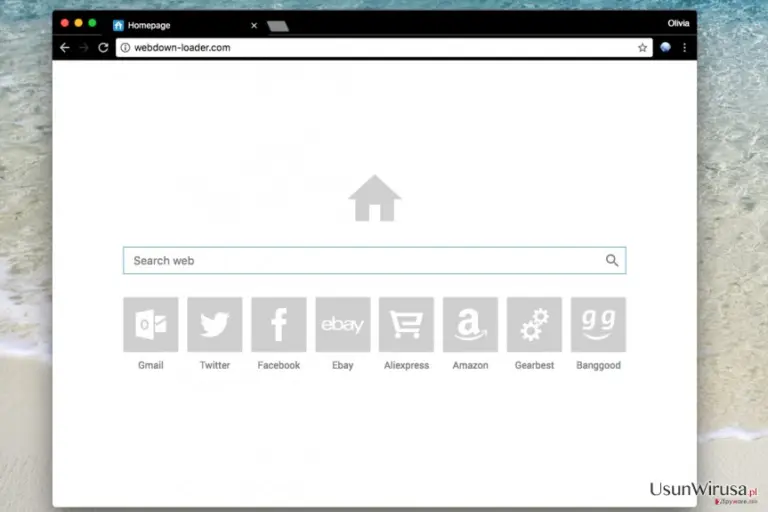Click the Amazon text label

pyautogui.click(x=470, y=365)
